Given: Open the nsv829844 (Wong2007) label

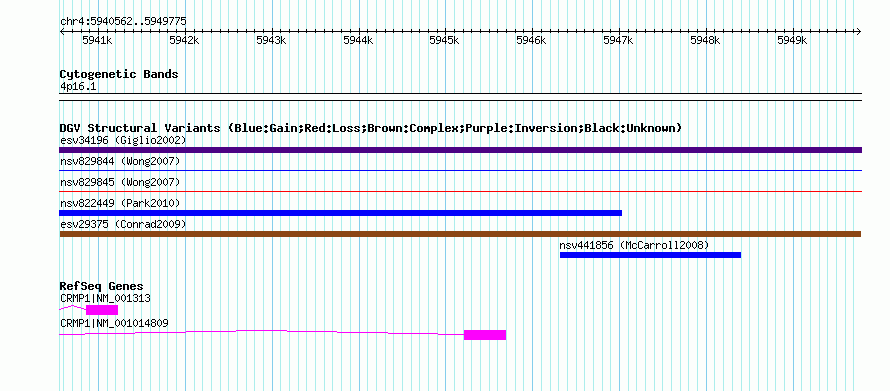Looking at the screenshot, I should (x=120, y=162).
